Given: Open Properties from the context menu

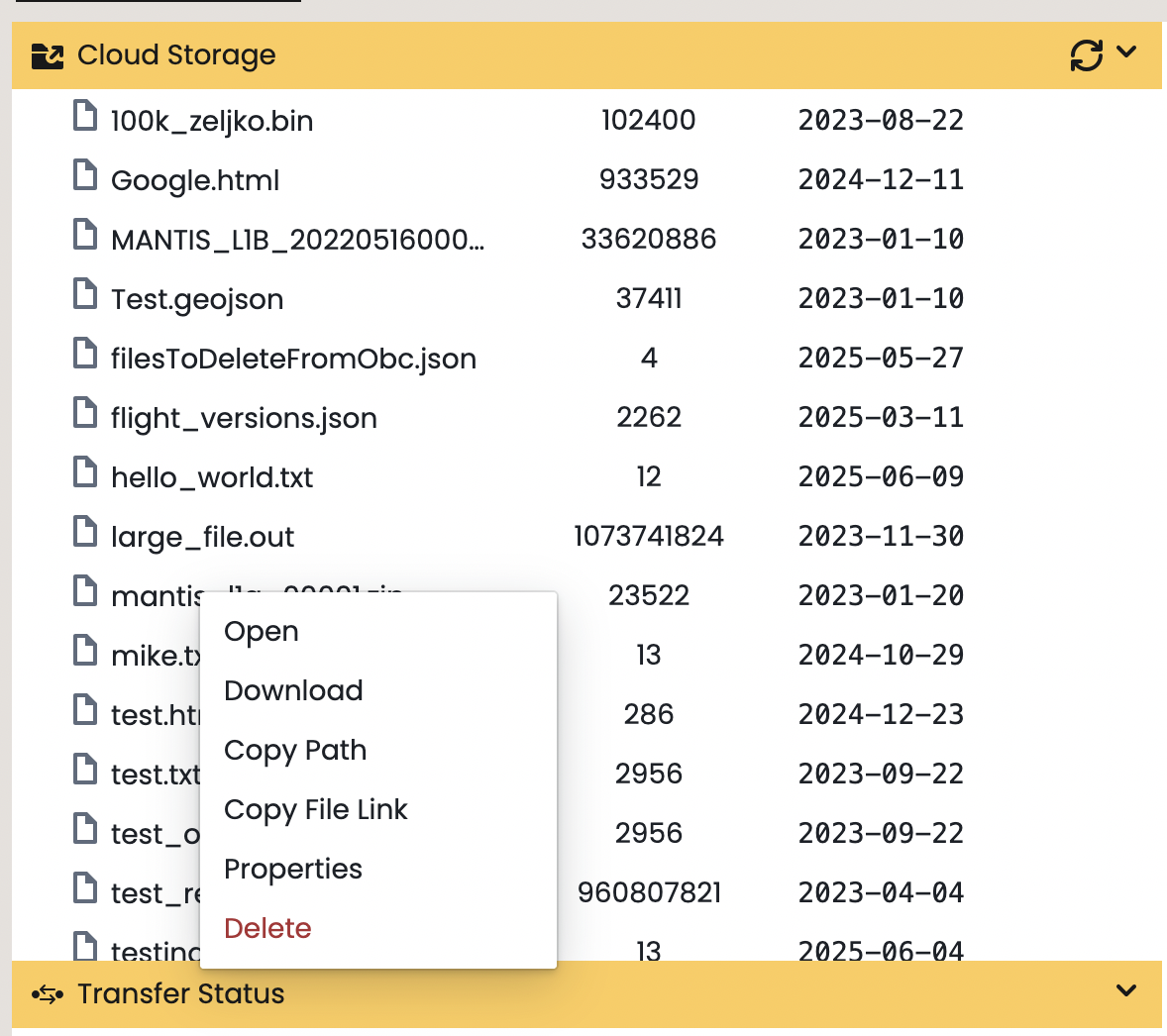Looking at the screenshot, I should coord(293,869).
